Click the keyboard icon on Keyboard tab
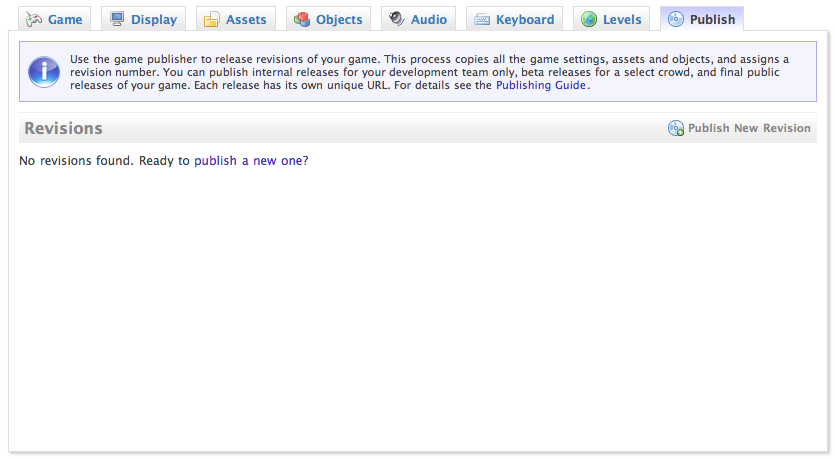 click(x=482, y=19)
